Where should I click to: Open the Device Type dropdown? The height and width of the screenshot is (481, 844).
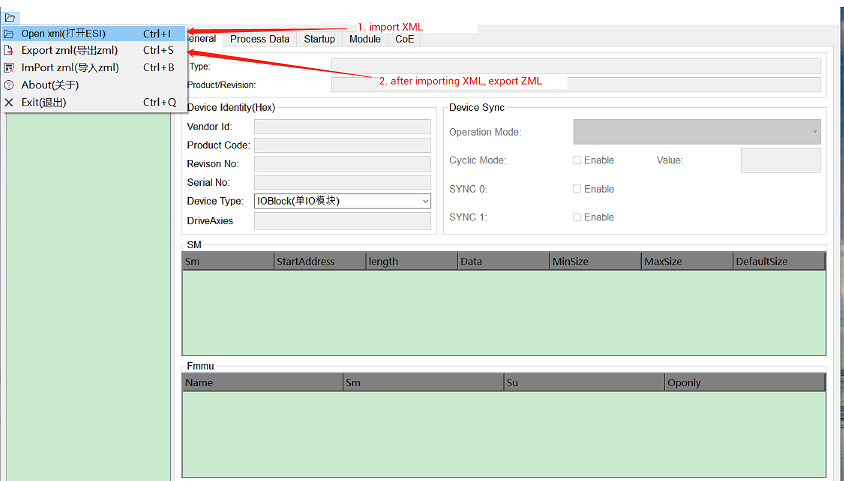tap(342, 201)
